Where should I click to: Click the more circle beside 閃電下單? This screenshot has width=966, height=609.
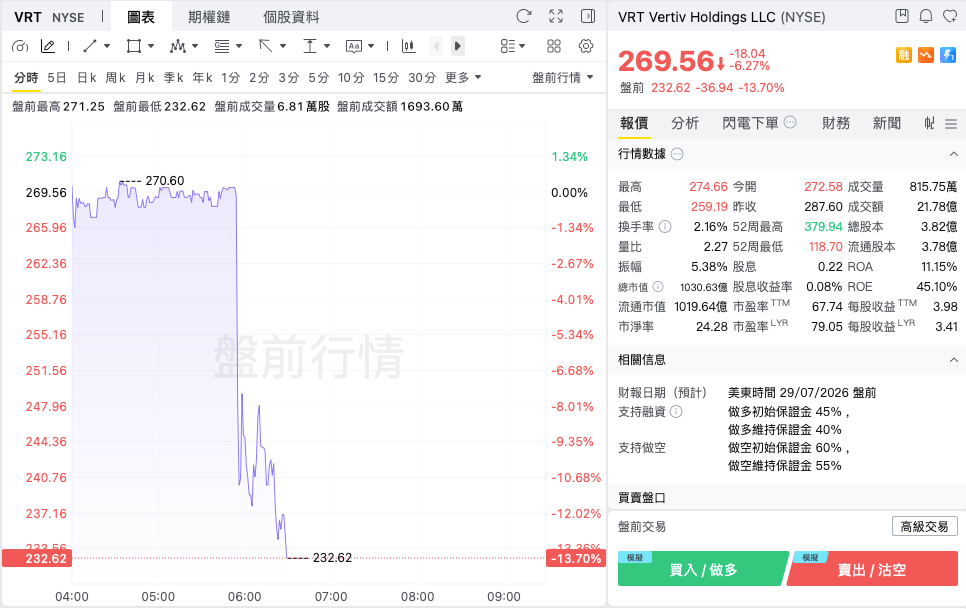point(790,123)
